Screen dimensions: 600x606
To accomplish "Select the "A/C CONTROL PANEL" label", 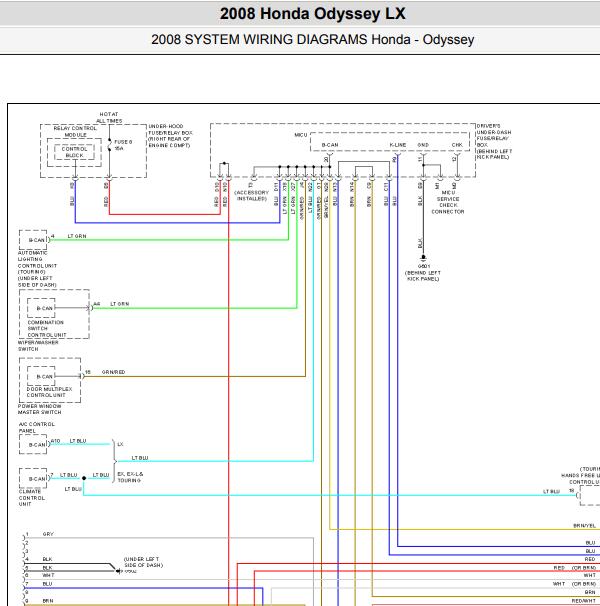I will 37,427.
